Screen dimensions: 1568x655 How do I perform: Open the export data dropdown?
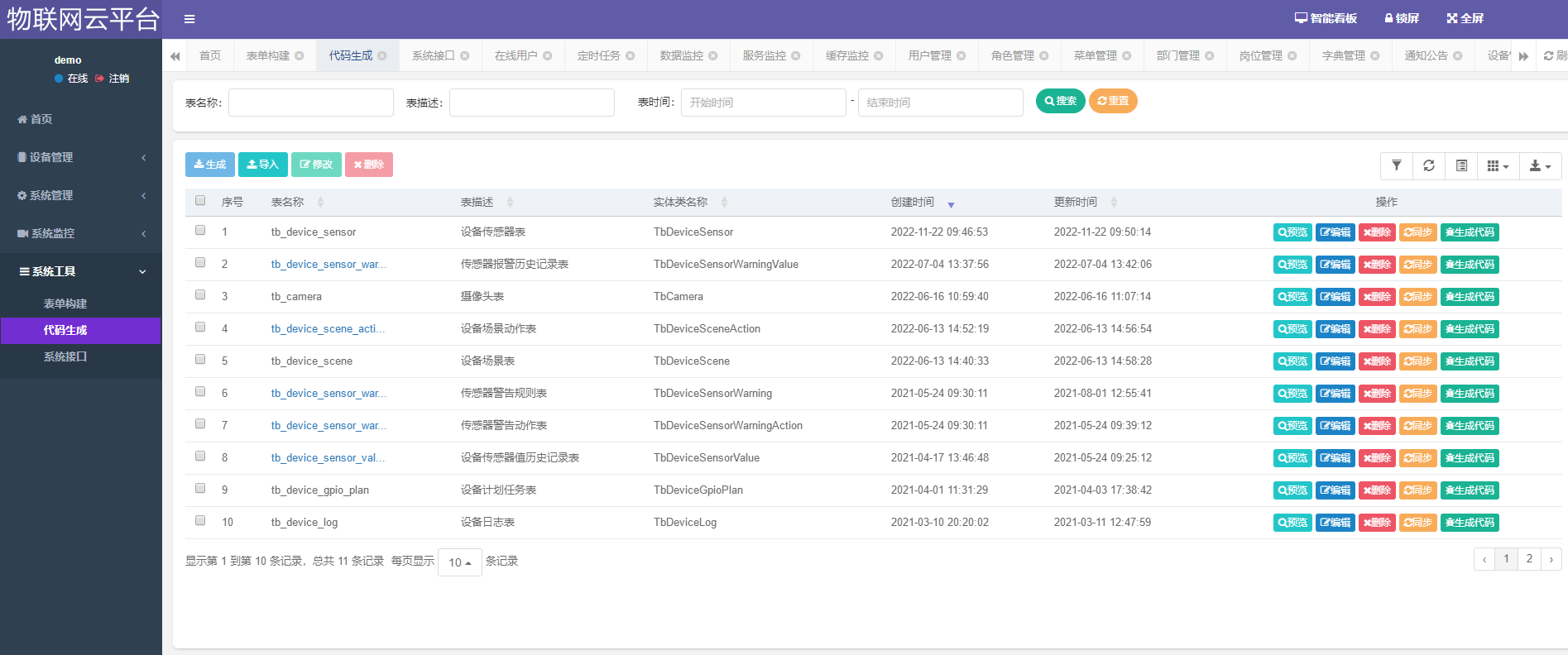click(x=1540, y=165)
